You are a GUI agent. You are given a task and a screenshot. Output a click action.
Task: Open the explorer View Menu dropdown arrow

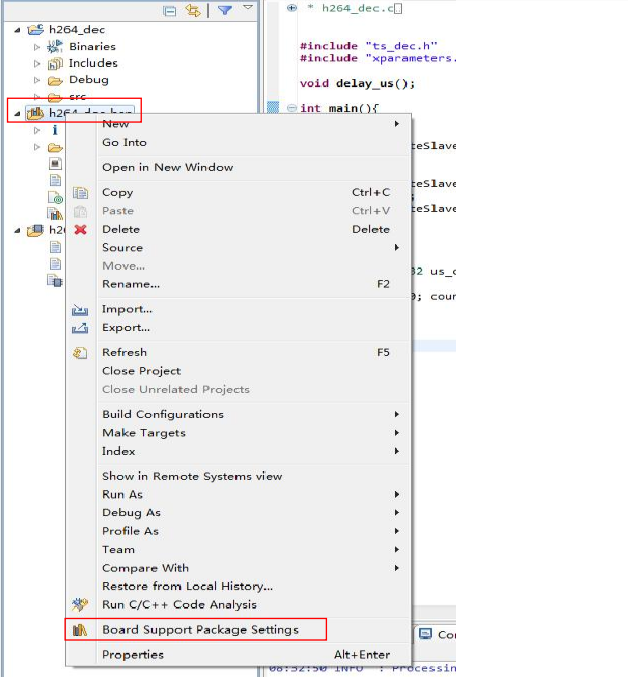point(247,8)
